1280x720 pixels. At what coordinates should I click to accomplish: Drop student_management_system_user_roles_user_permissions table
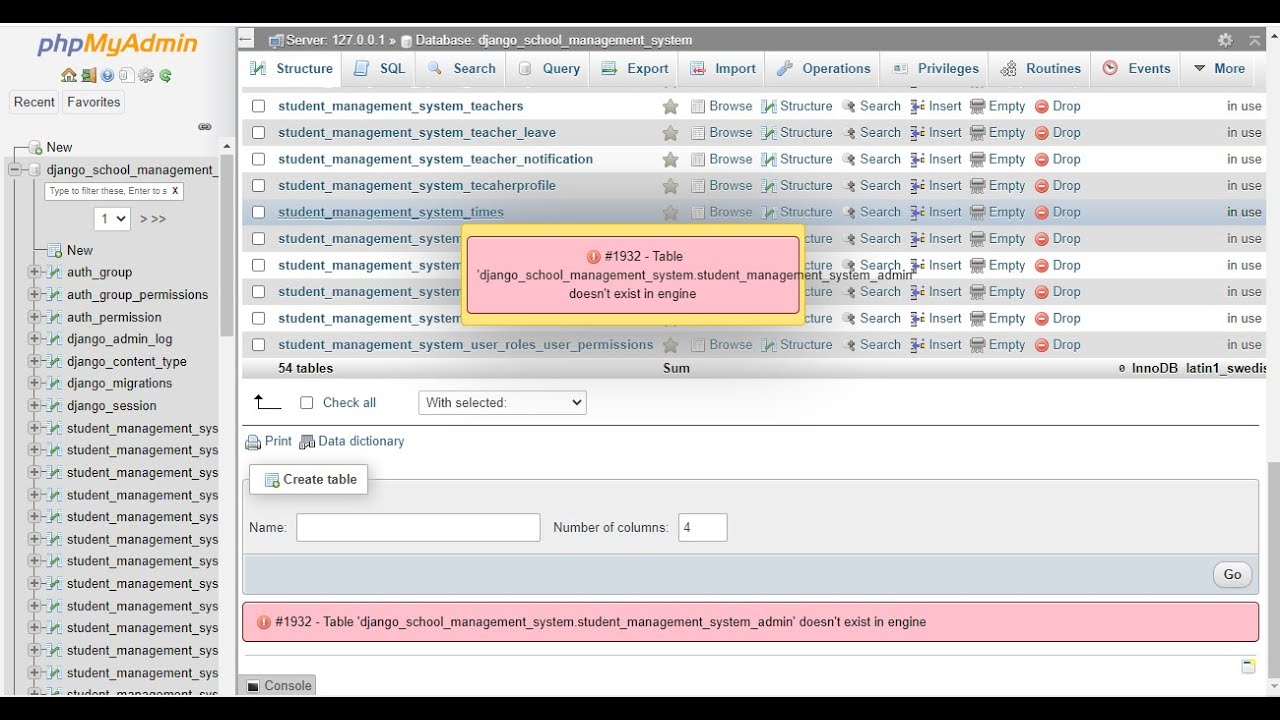point(1057,345)
